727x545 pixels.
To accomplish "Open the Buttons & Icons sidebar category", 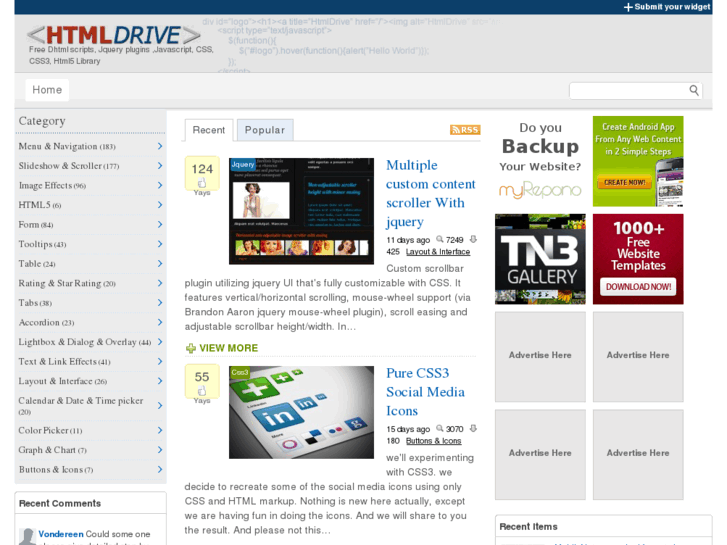I will coord(56,469).
